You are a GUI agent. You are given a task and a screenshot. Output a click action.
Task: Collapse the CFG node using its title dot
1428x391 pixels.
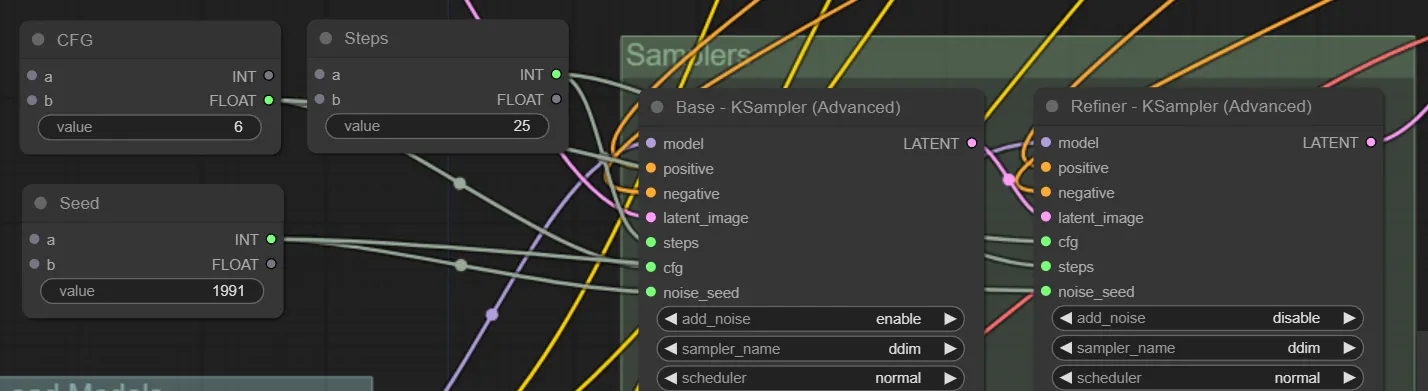pos(39,40)
